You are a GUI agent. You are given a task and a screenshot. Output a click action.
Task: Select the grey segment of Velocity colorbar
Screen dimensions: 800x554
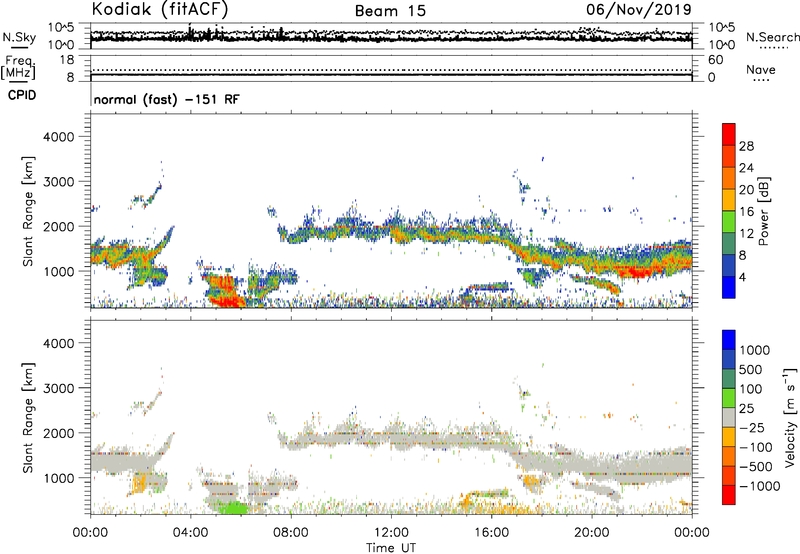[729, 417]
